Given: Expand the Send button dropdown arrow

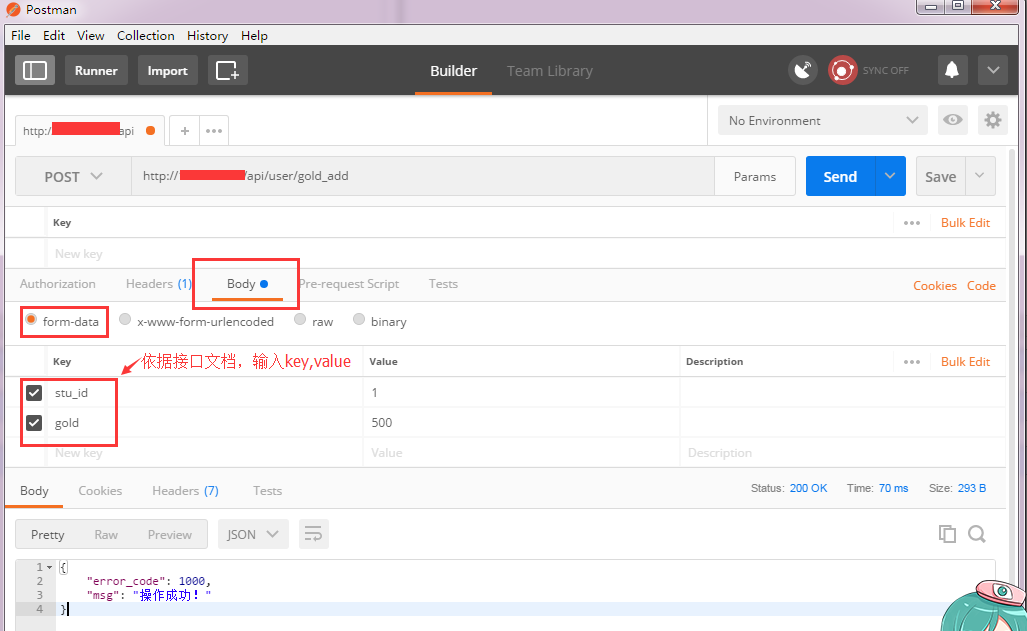Looking at the screenshot, I should tap(890, 176).
